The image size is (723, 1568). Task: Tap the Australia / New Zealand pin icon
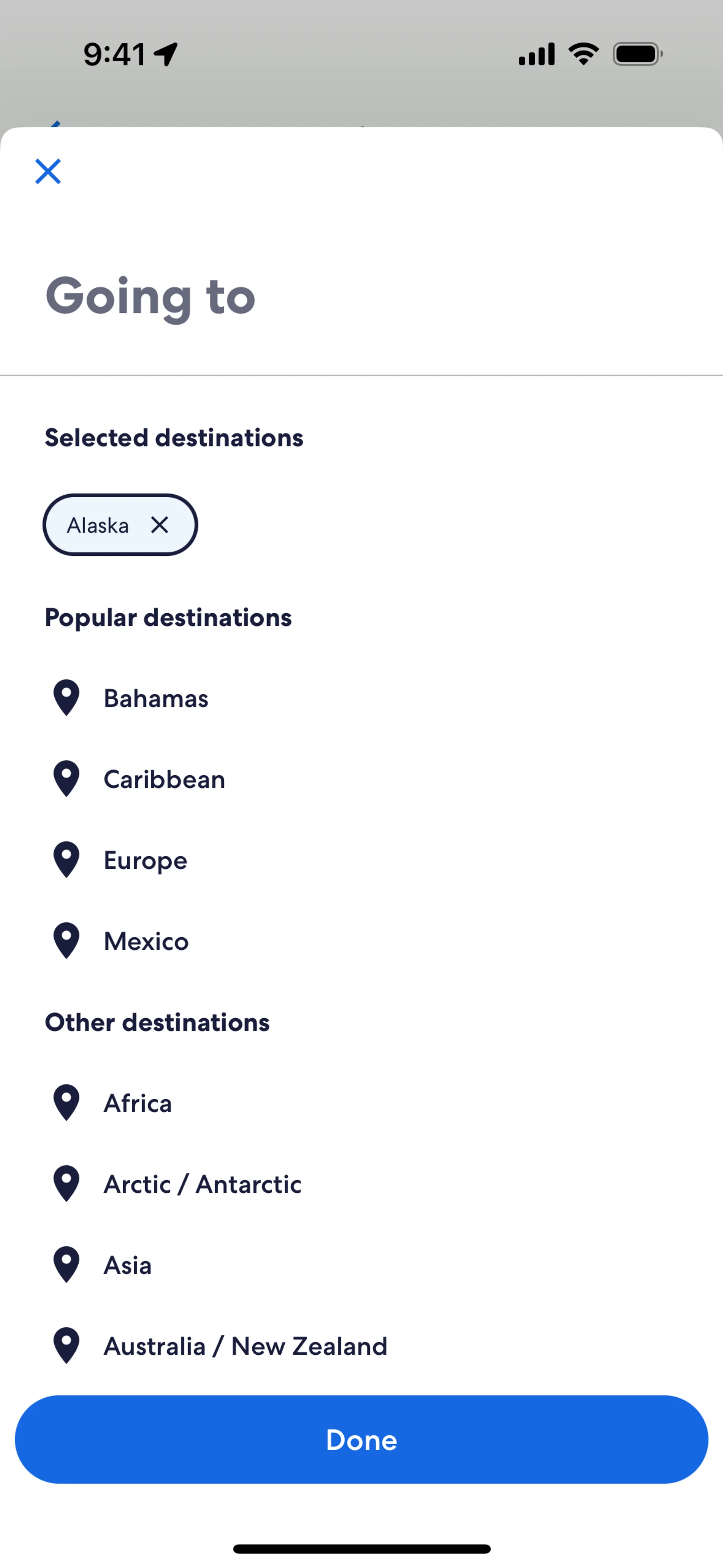point(66,1345)
